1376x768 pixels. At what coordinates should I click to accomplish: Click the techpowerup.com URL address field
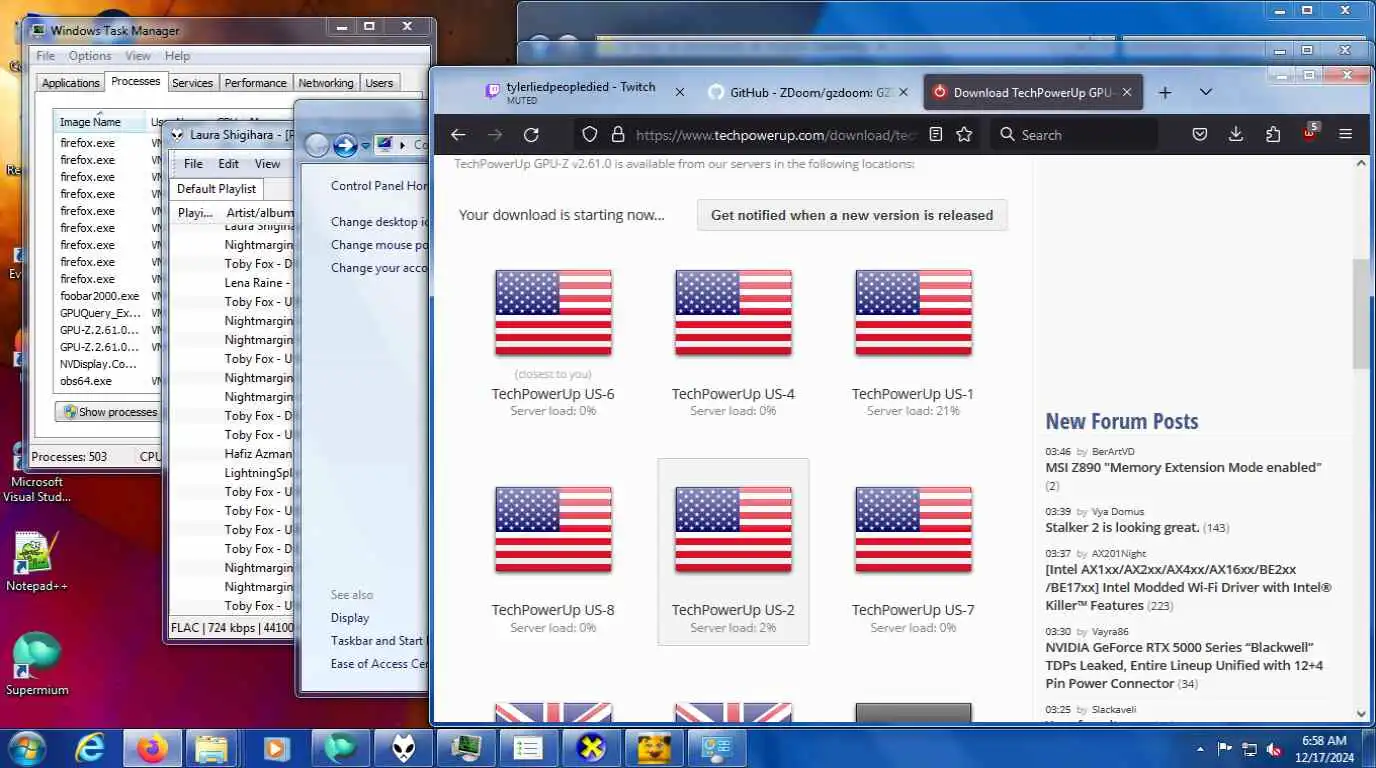click(775, 134)
